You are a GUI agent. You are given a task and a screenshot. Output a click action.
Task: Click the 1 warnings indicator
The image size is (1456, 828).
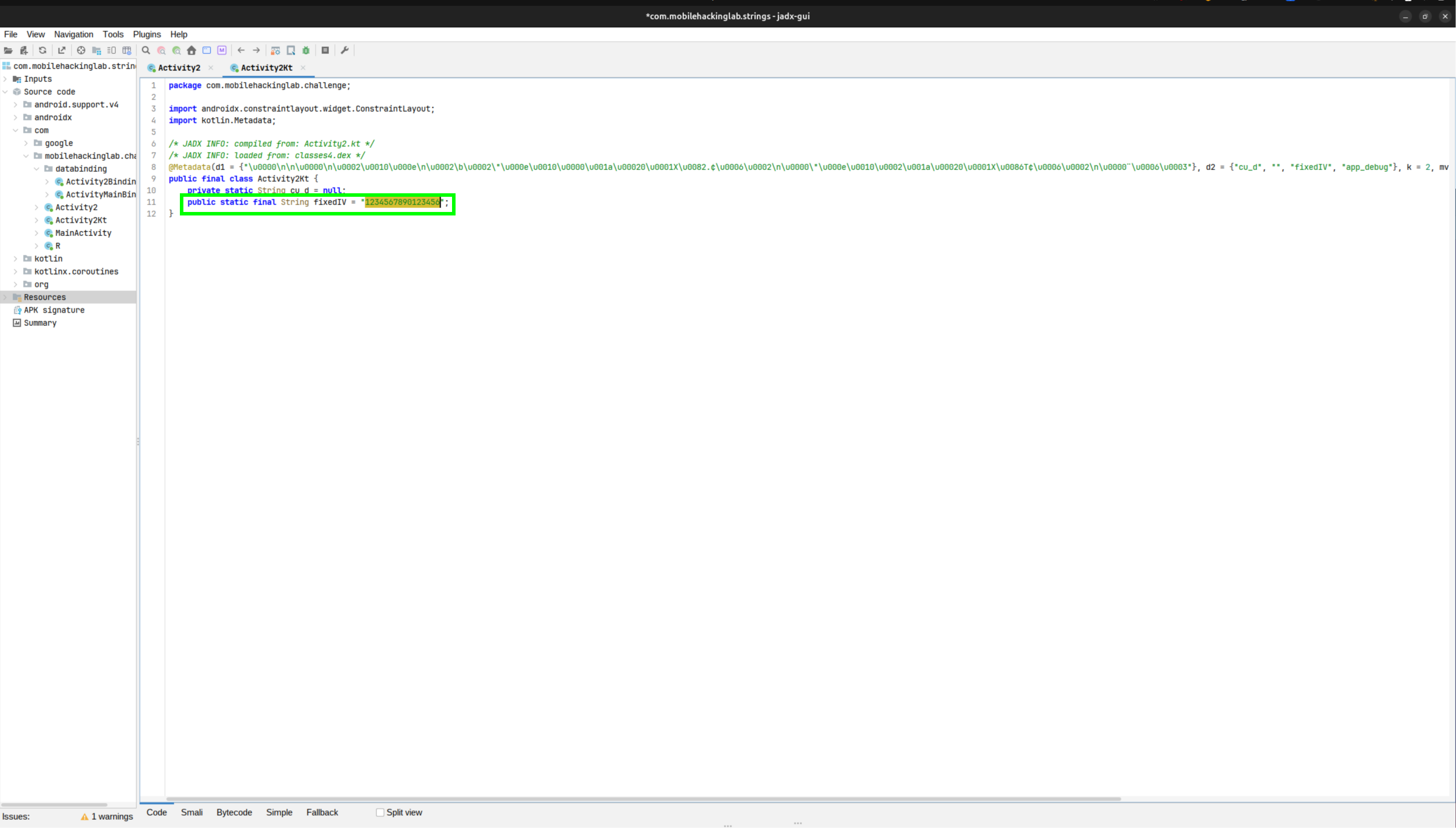(x=107, y=817)
